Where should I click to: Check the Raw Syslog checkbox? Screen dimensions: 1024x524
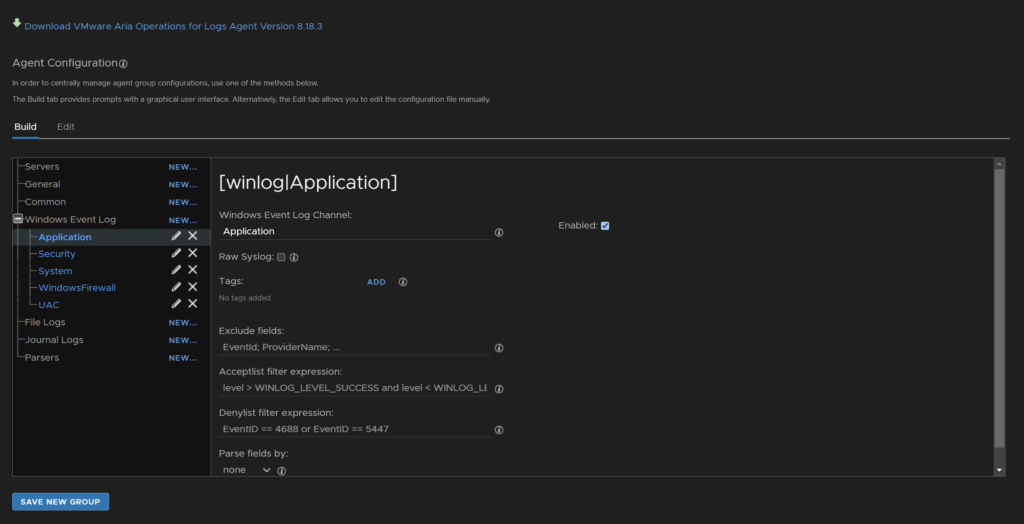(281, 257)
